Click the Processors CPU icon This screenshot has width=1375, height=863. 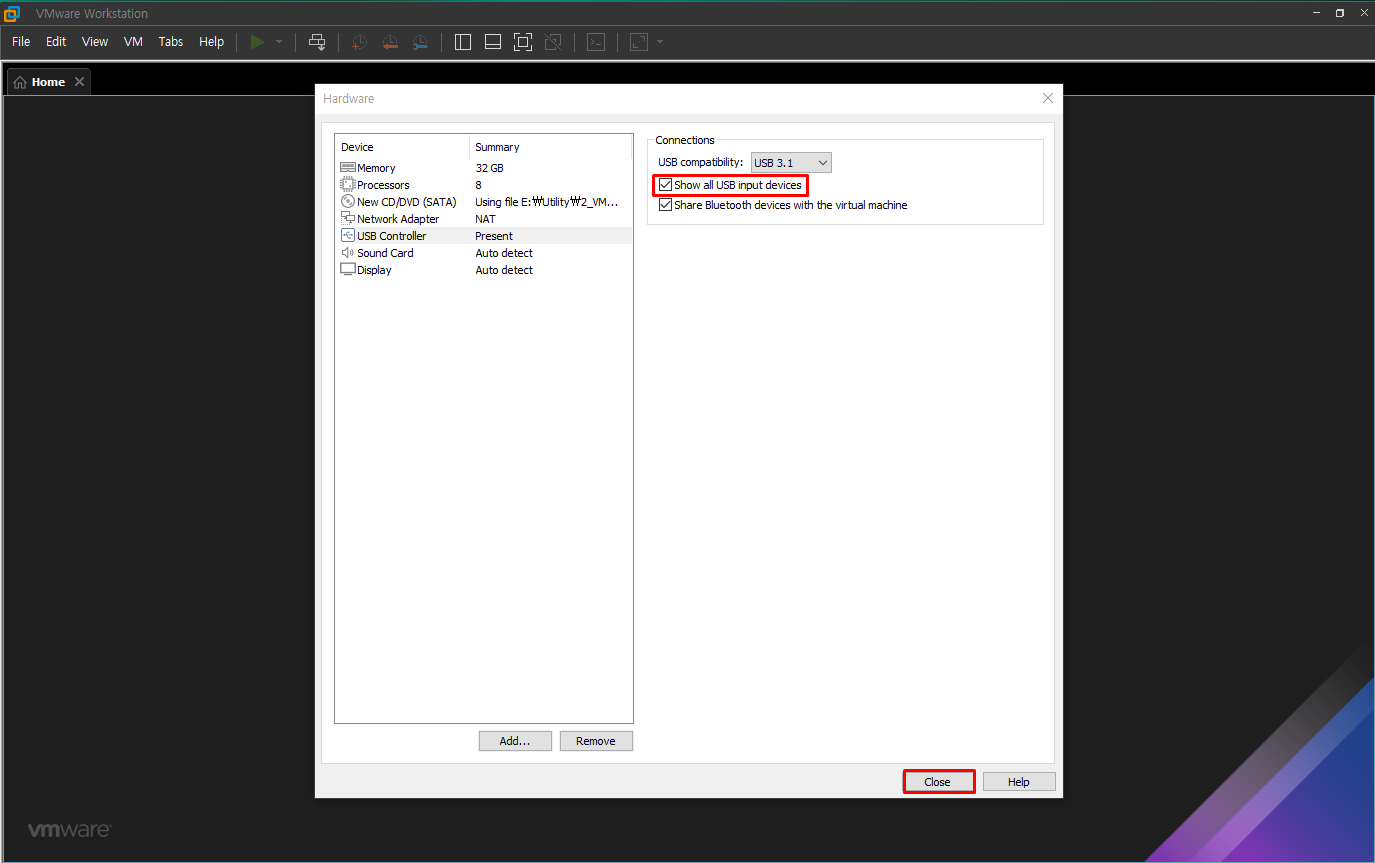348,185
